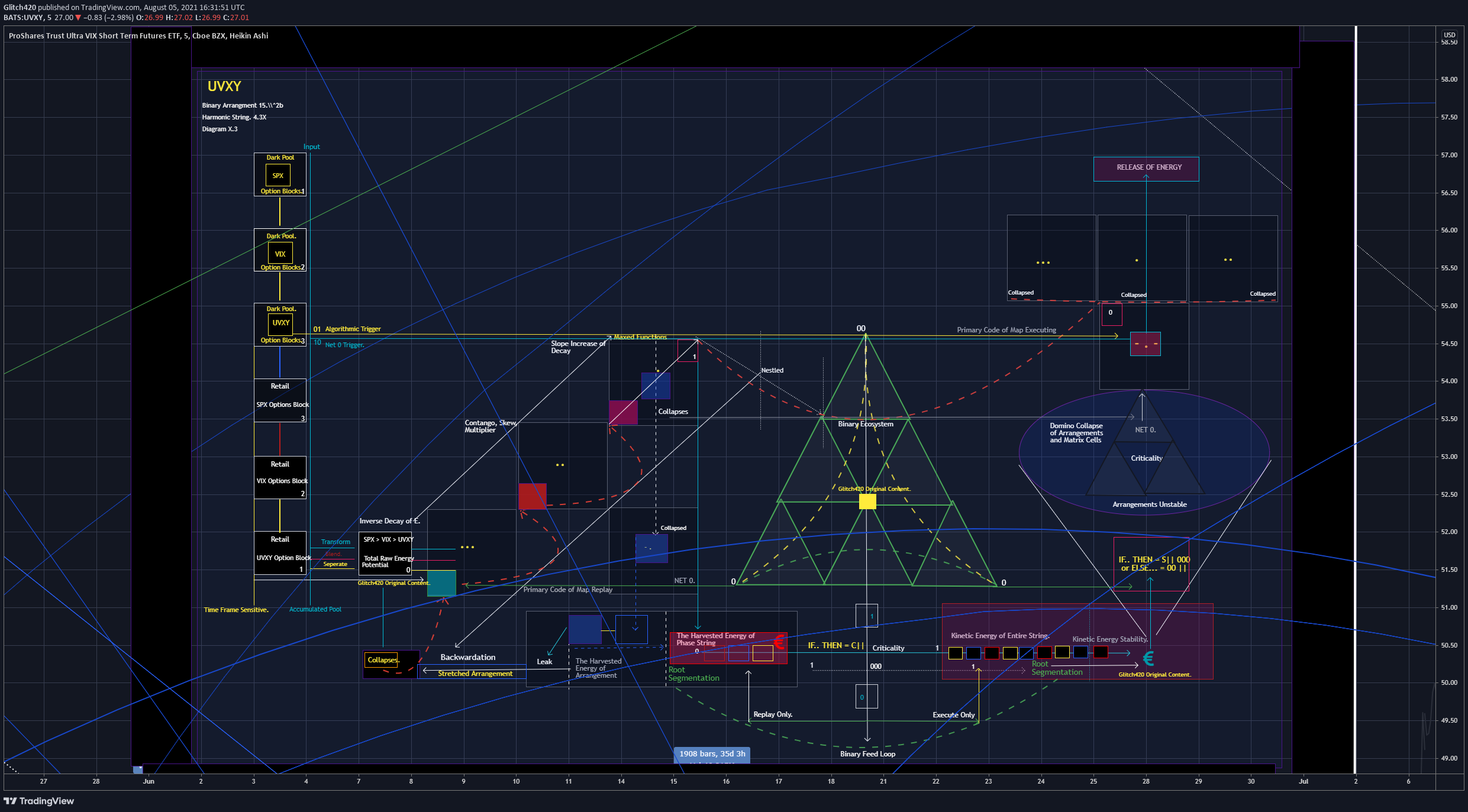Click the cyan 'Transform' label
1468x812 pixels.
coord(335,542)
